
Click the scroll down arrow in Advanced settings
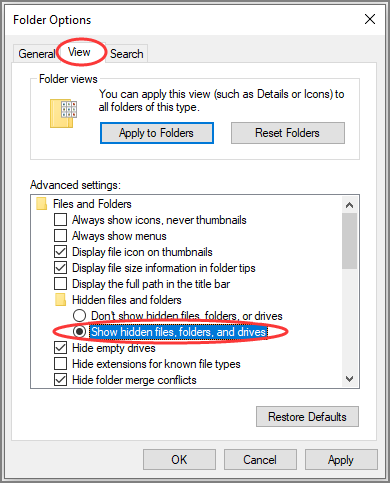point(349,379)
